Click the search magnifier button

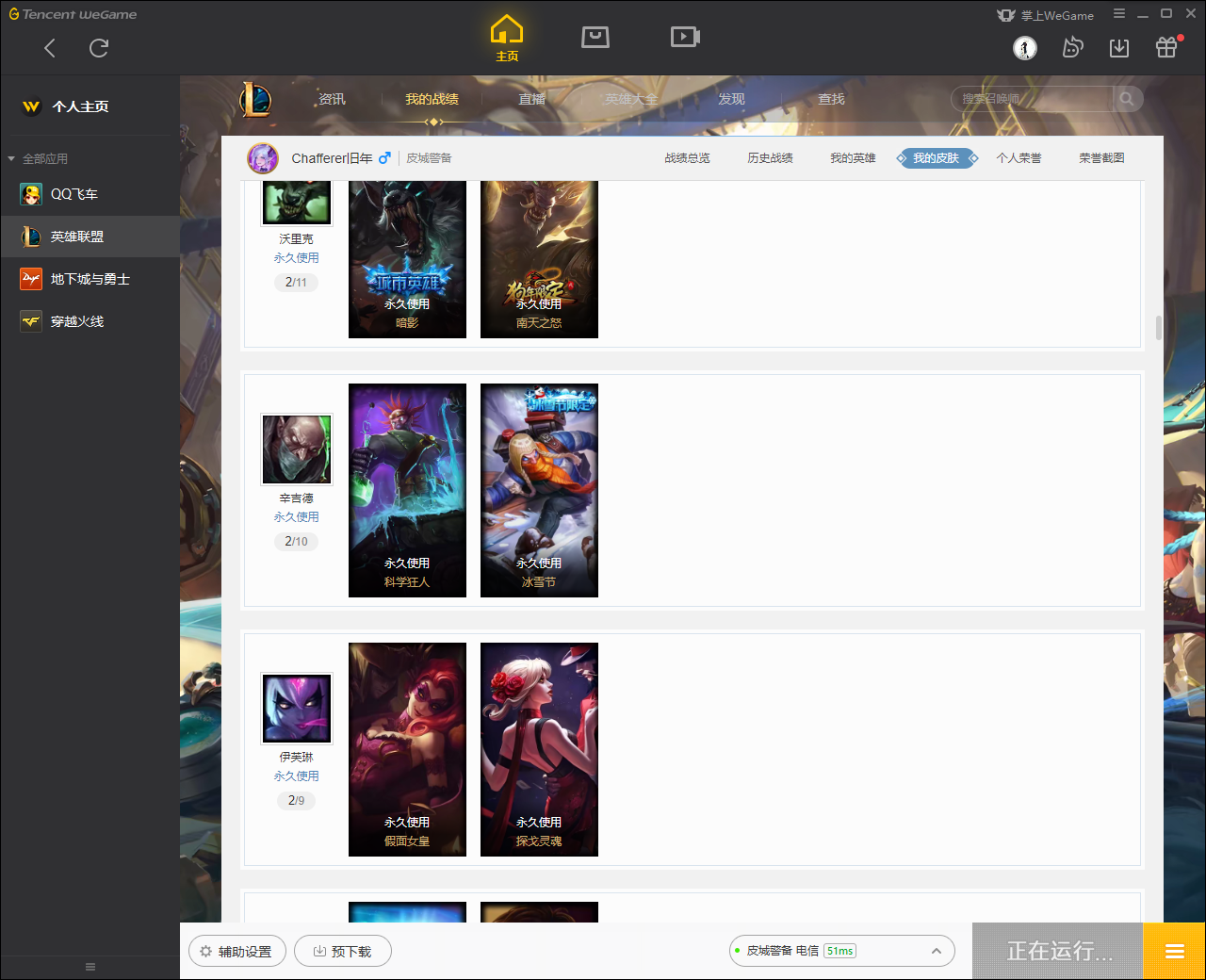(x=1127, y=99)
